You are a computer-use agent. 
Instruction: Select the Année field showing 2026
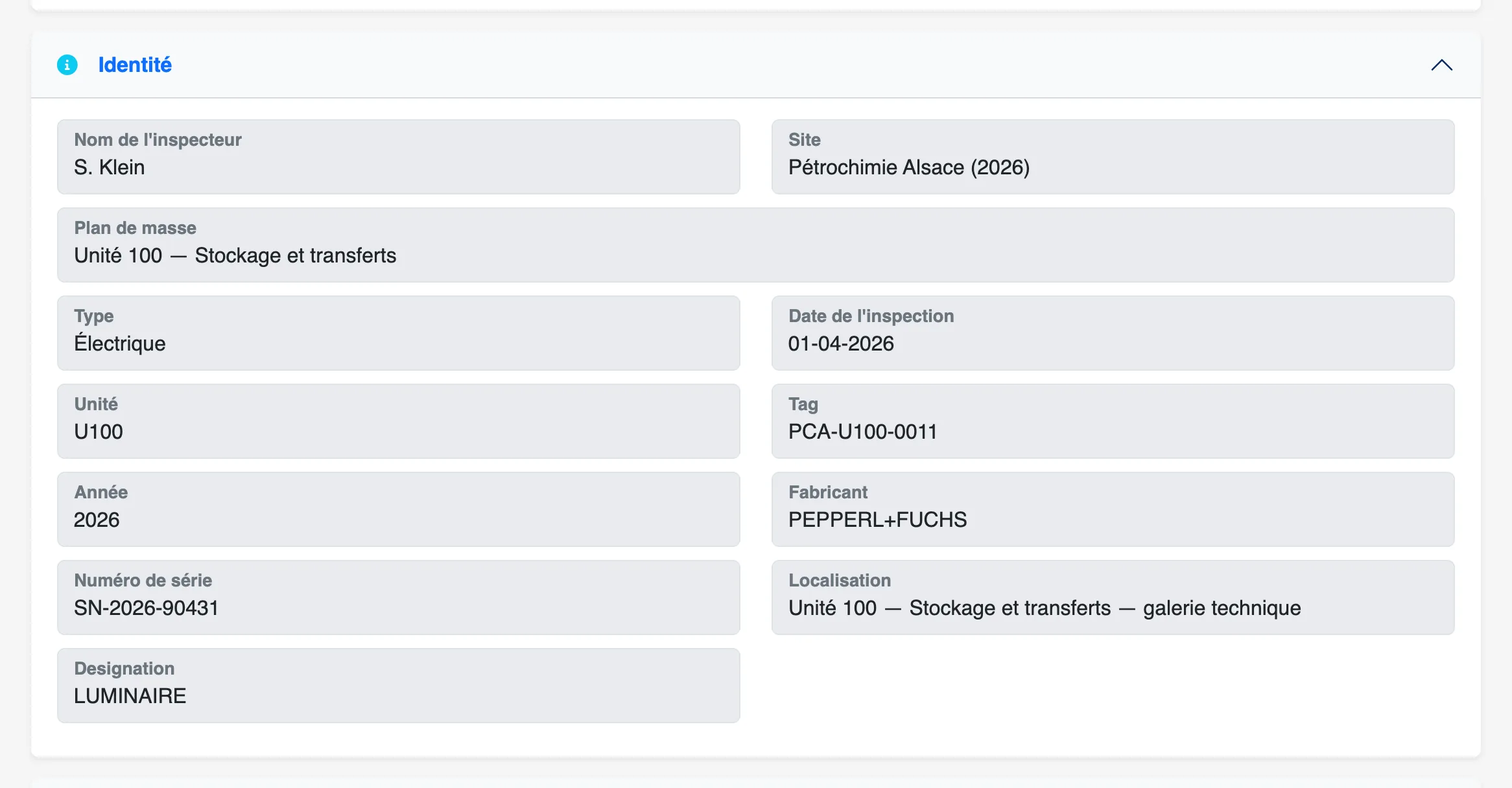click(x=398, y=509)
